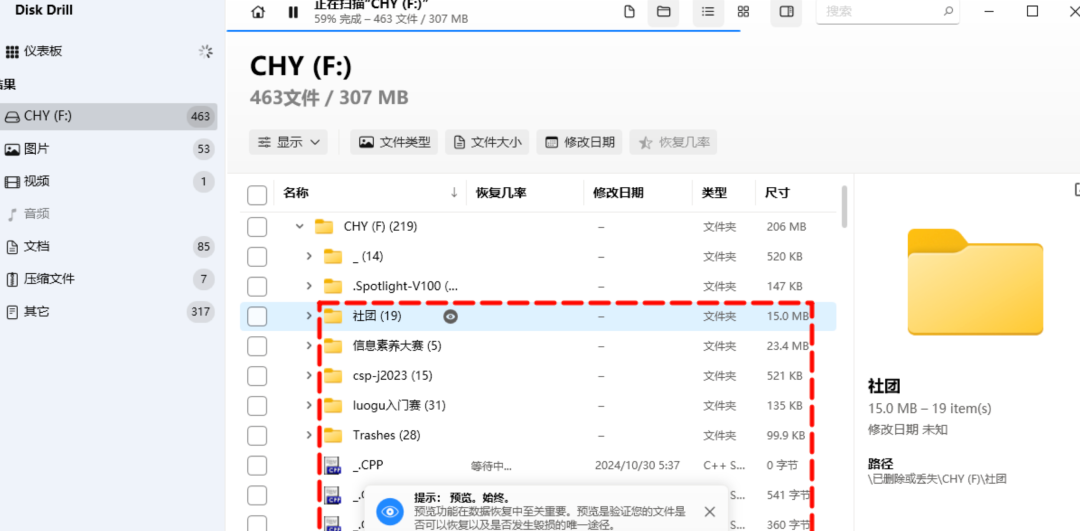Dismiss the 提示 preview tip
The height and width of the screenshot is (531, 1080).
tap(710, 512)
